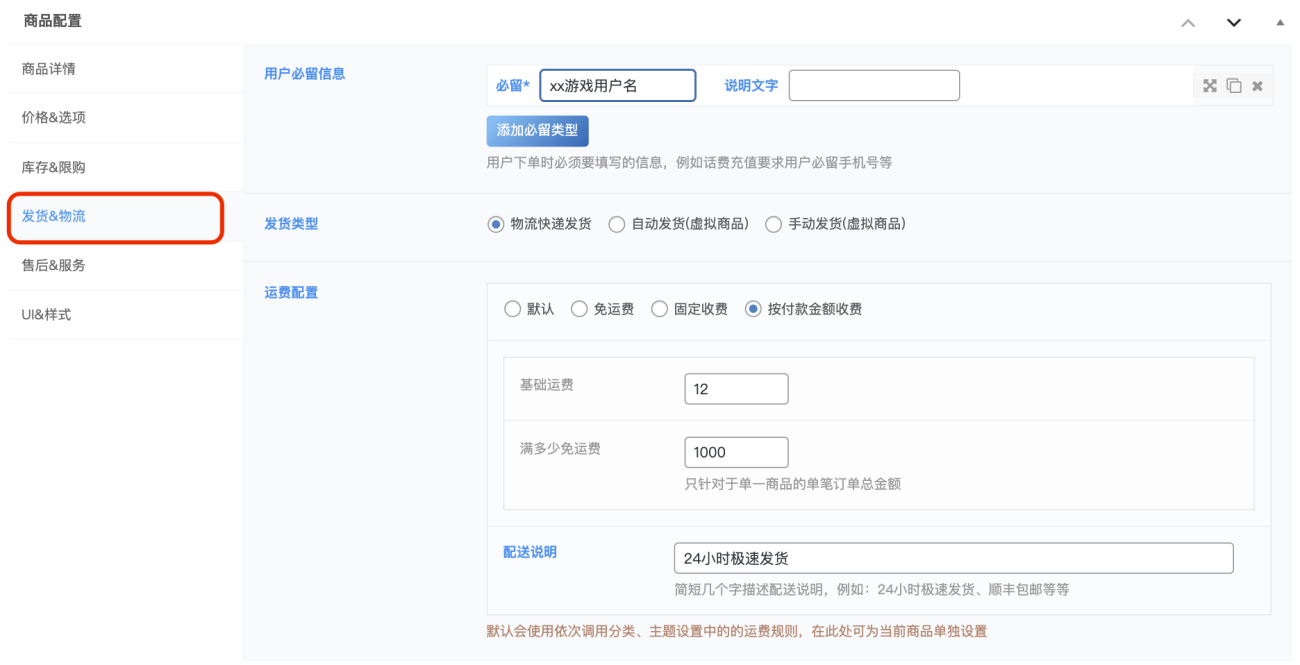
Task: Remove the xx游戏用户名 row with X icon
Action: 1257,86
